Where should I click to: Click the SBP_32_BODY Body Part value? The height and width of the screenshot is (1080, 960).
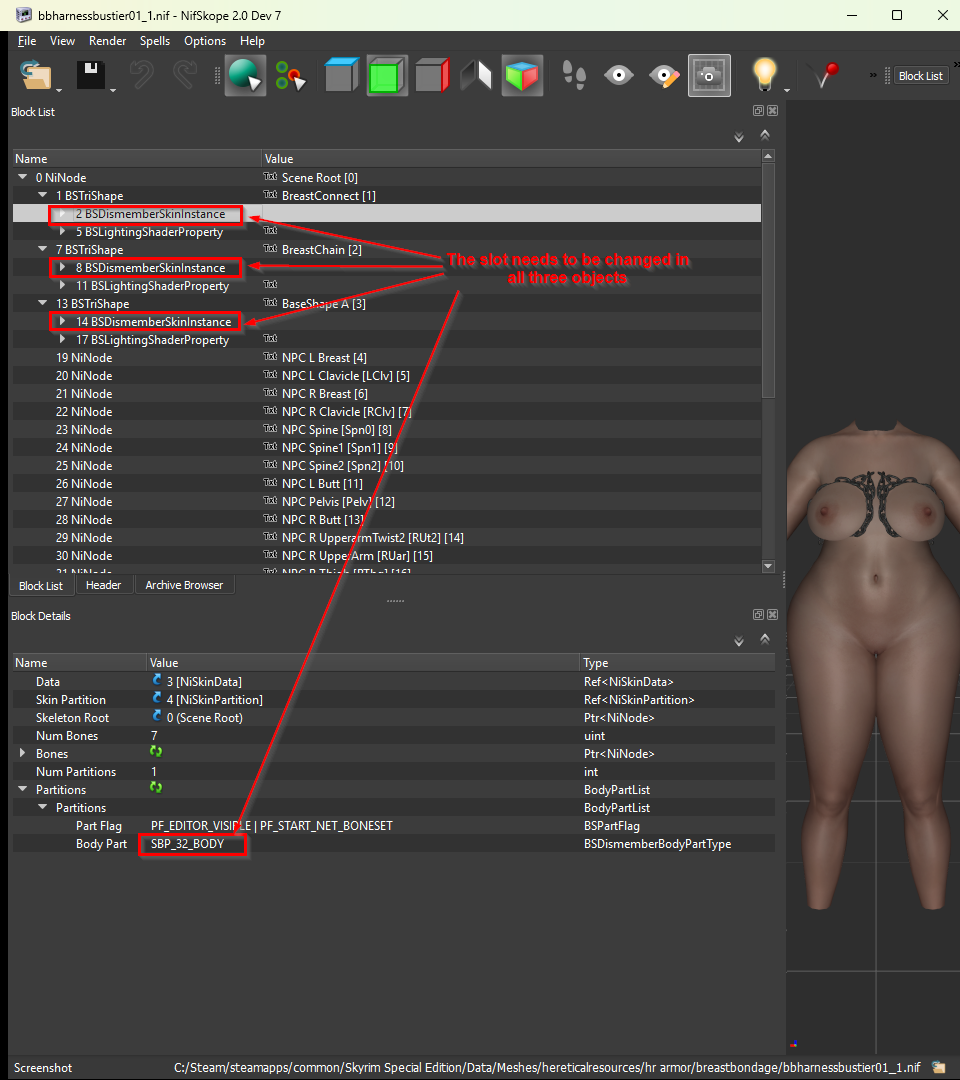point(187,844)
